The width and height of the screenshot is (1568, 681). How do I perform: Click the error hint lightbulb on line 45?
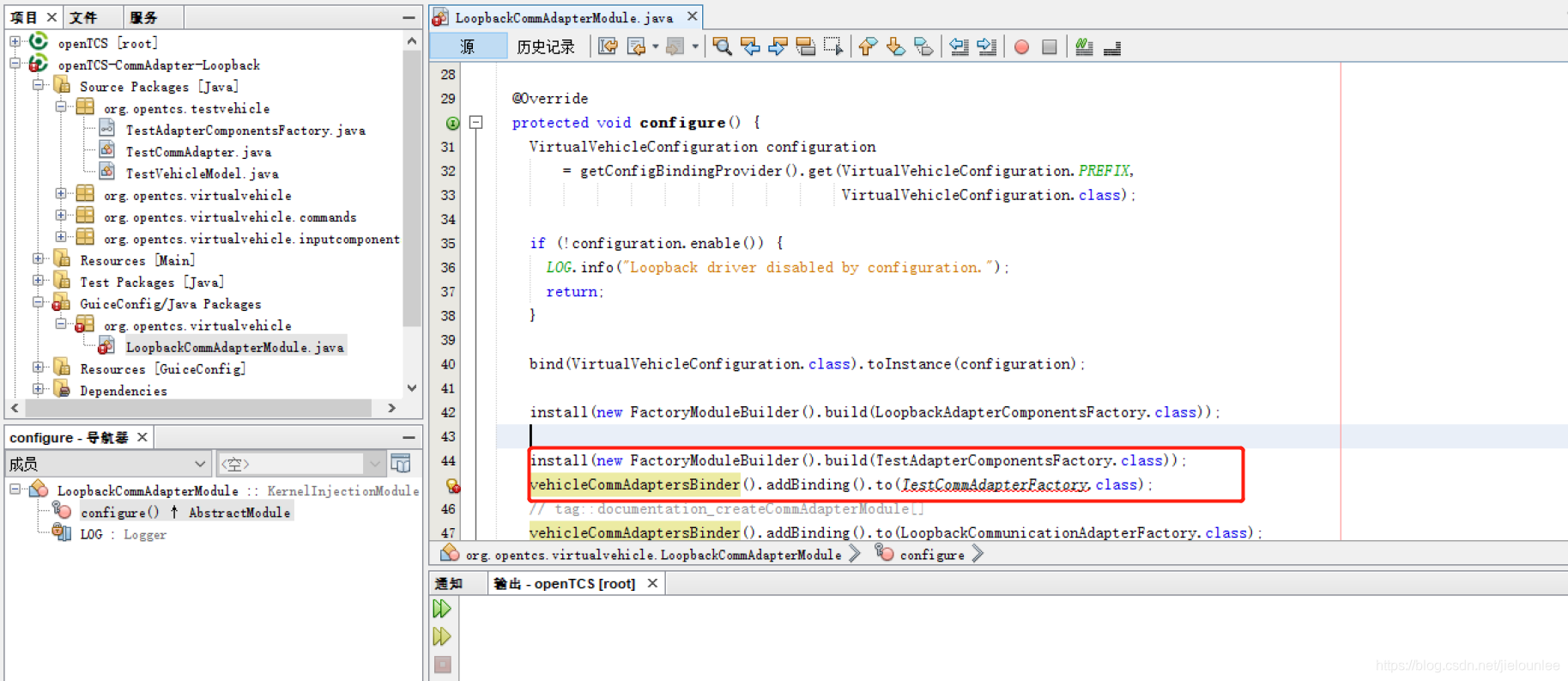tap(452, 485)
